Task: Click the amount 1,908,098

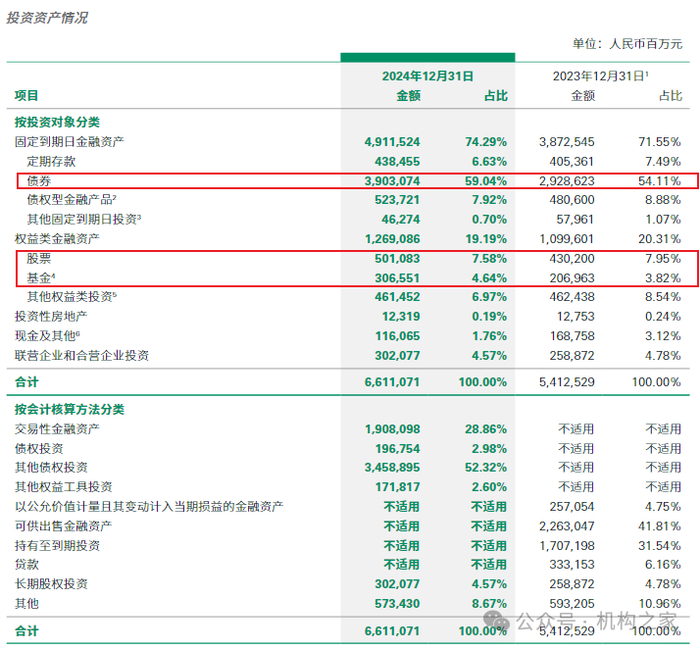Action: 392,429
